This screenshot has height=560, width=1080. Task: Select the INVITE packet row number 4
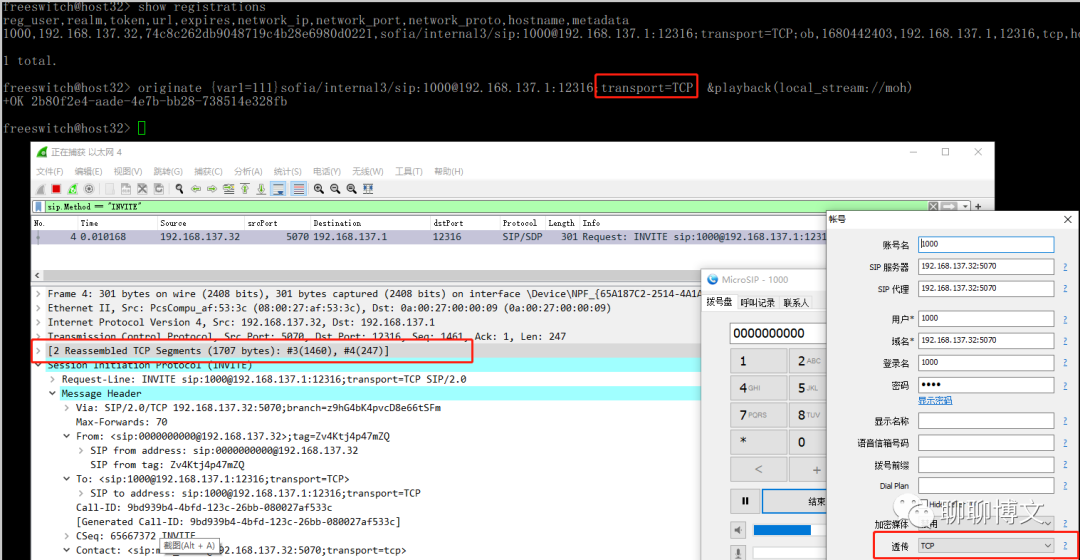(x=428, y=236)
